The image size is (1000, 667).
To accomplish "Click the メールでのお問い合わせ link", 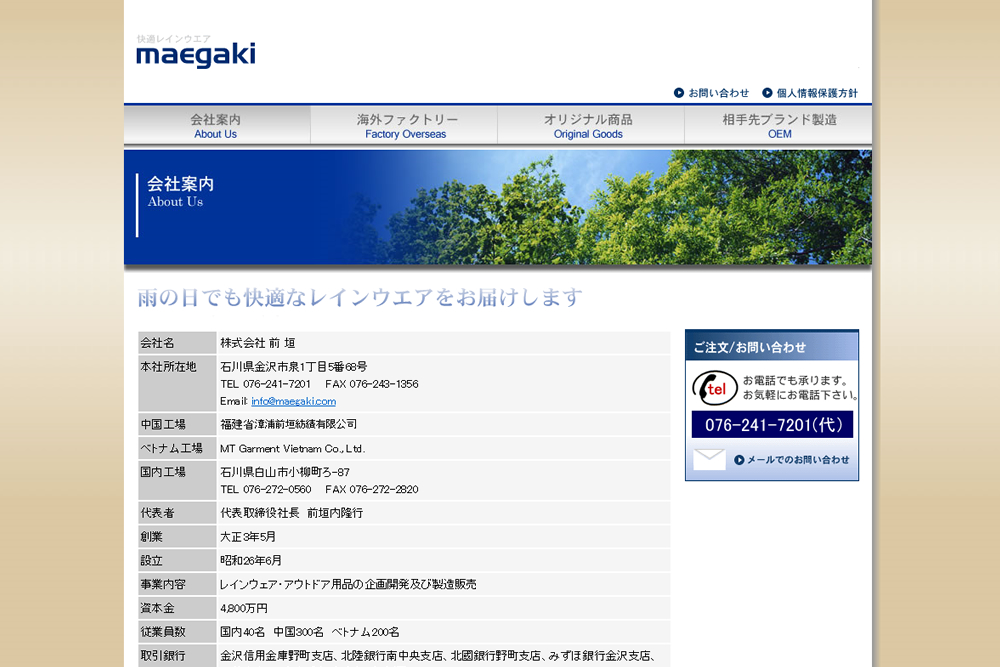I will [x=798, y=460].
